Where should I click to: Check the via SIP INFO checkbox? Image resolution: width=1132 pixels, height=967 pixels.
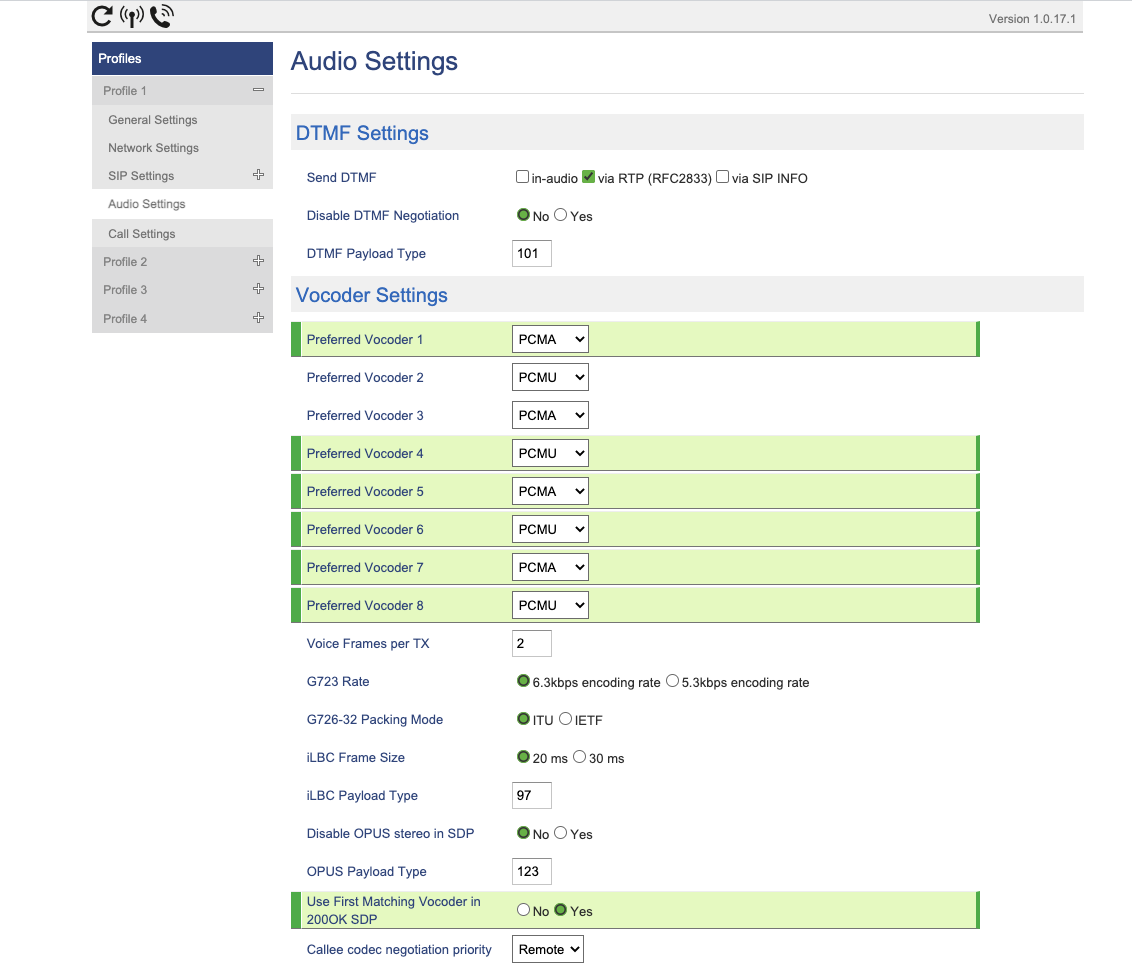[722, 176]
